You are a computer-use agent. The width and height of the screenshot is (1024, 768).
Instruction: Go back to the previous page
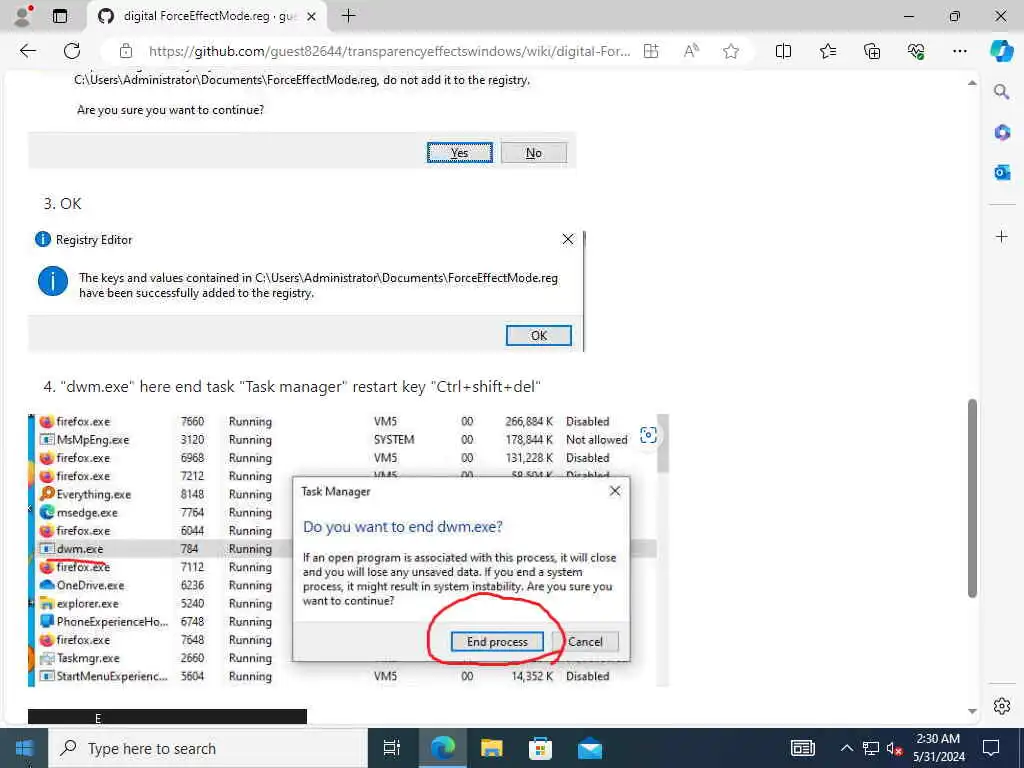click(27, 51)
